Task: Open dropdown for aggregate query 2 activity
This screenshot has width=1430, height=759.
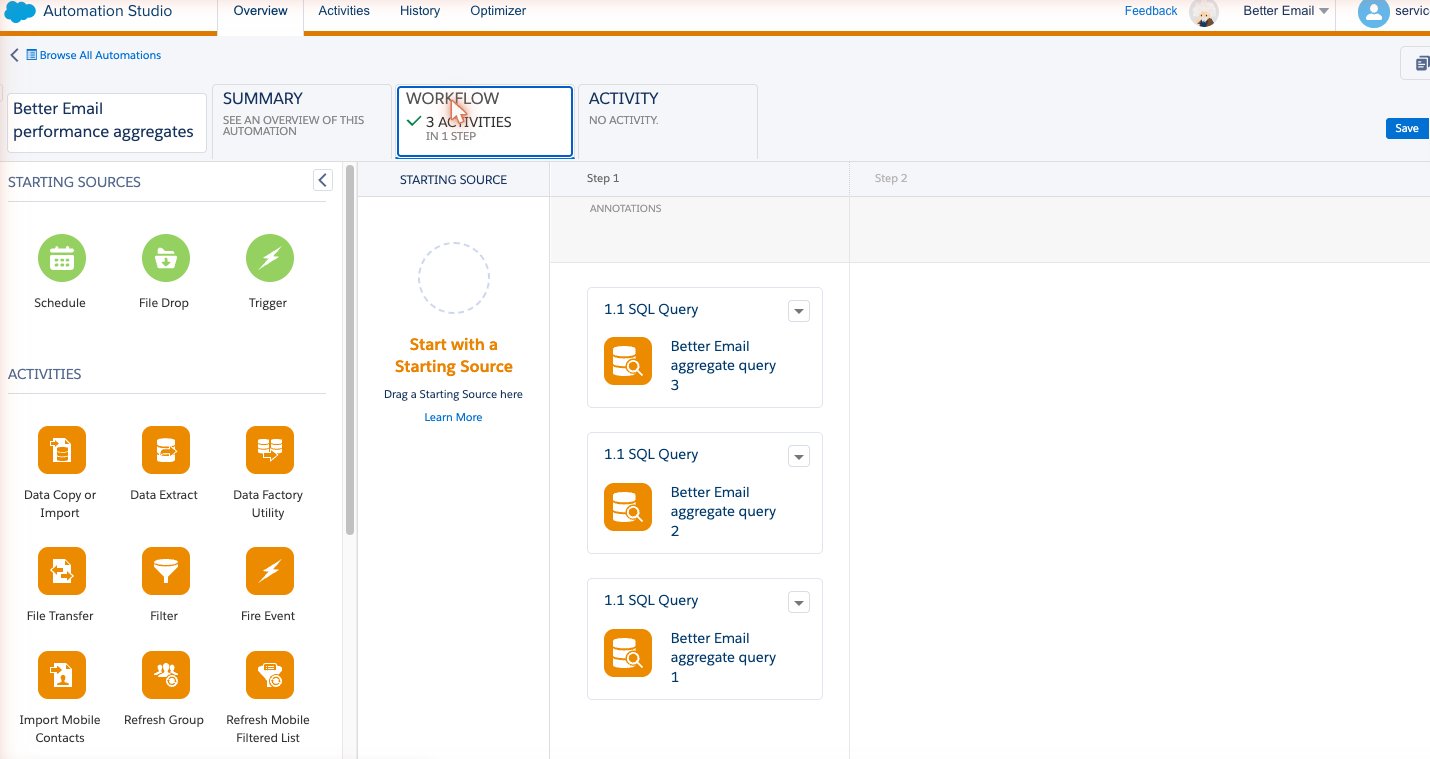Action: (x=798, y=457)
